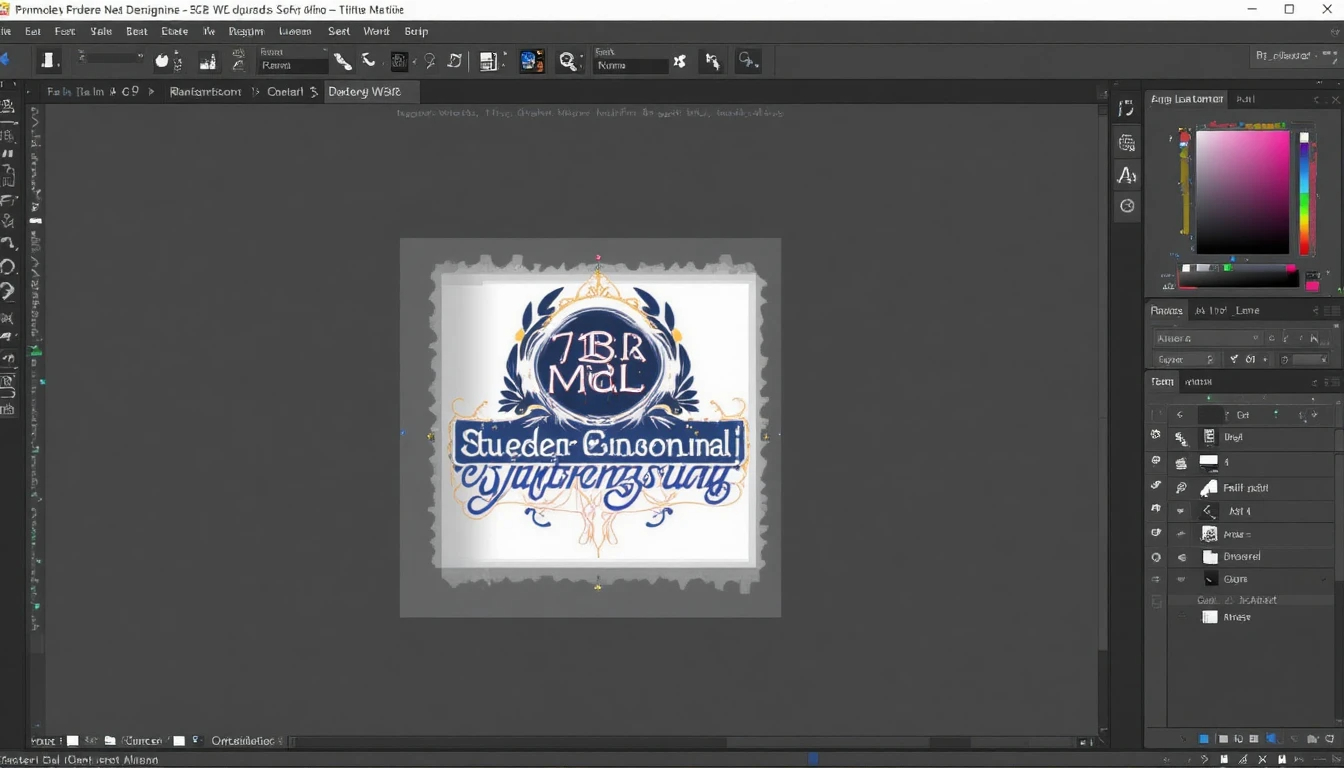1344x768 pixels.
Task: Click the document page icon in the top toolbar
Action: (x=488, y=62)
